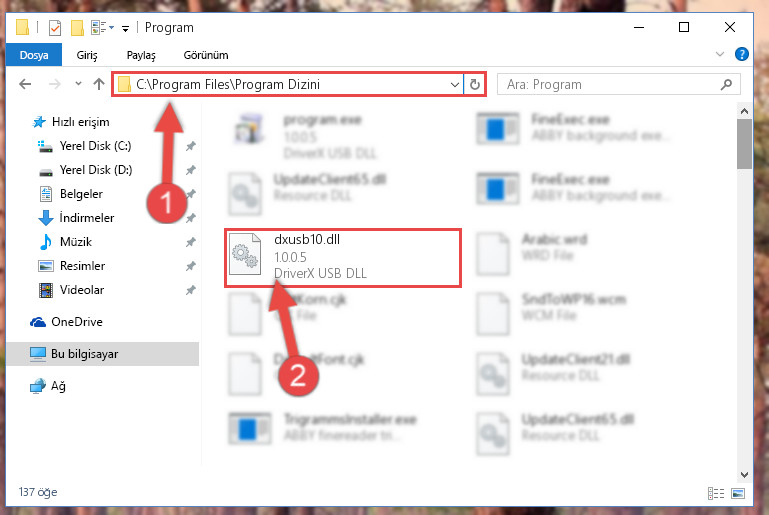Click the Properties checkmark quick access icon

55,28
